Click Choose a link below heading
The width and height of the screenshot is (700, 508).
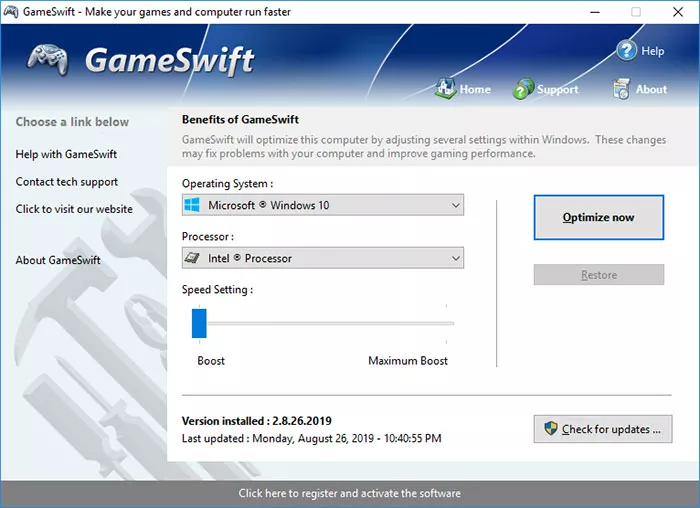(x=72, y=122)
